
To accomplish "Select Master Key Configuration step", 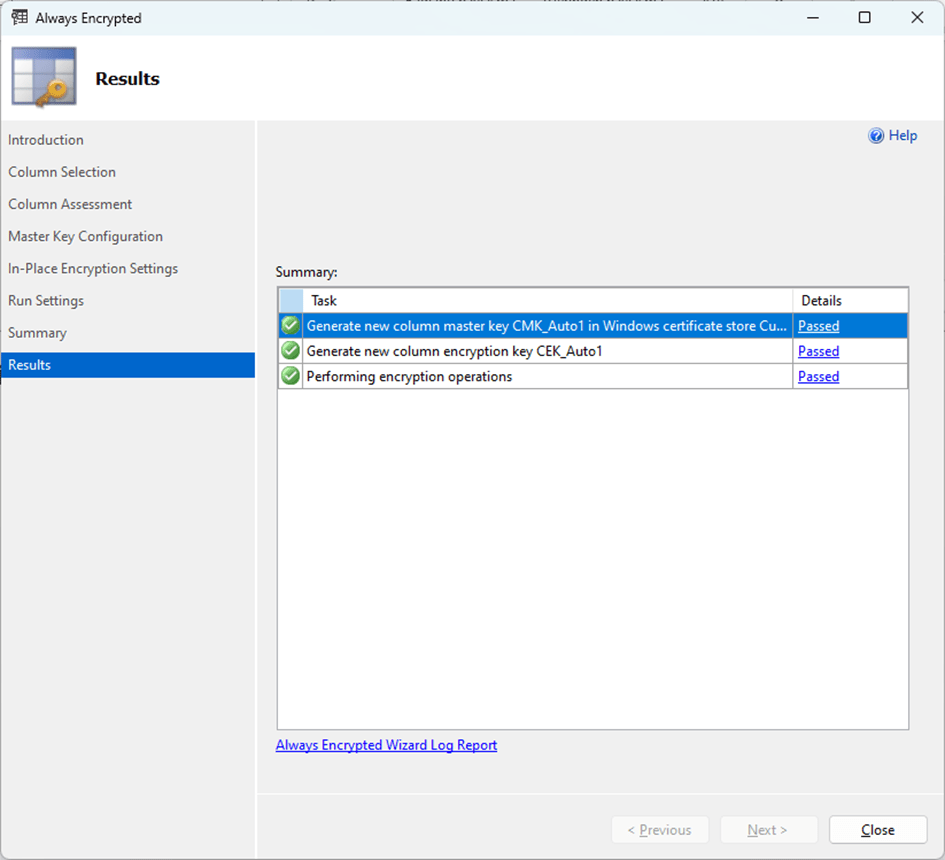I will click(85, 236).
